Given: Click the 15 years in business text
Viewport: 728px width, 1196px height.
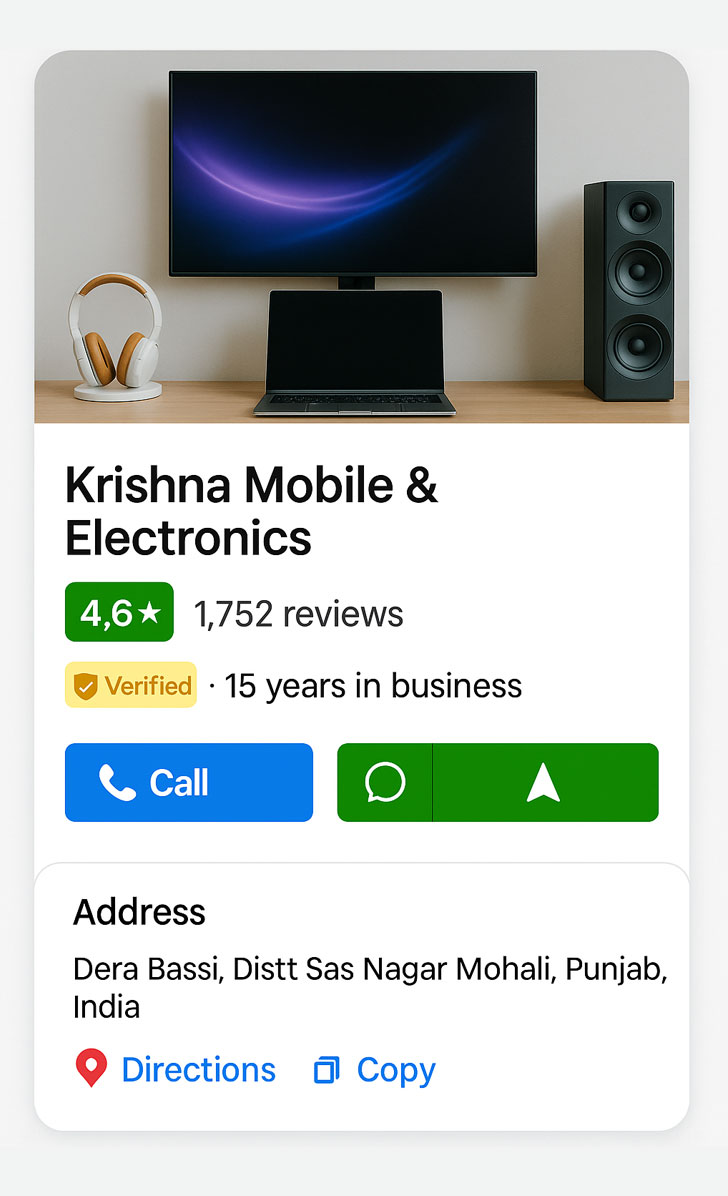Looking at the screenshot, I should pyautogui.click(x=373, y=686).
